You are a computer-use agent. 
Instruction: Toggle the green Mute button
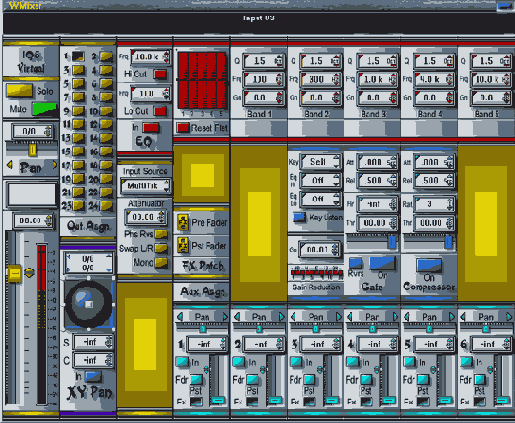[44, 109]
